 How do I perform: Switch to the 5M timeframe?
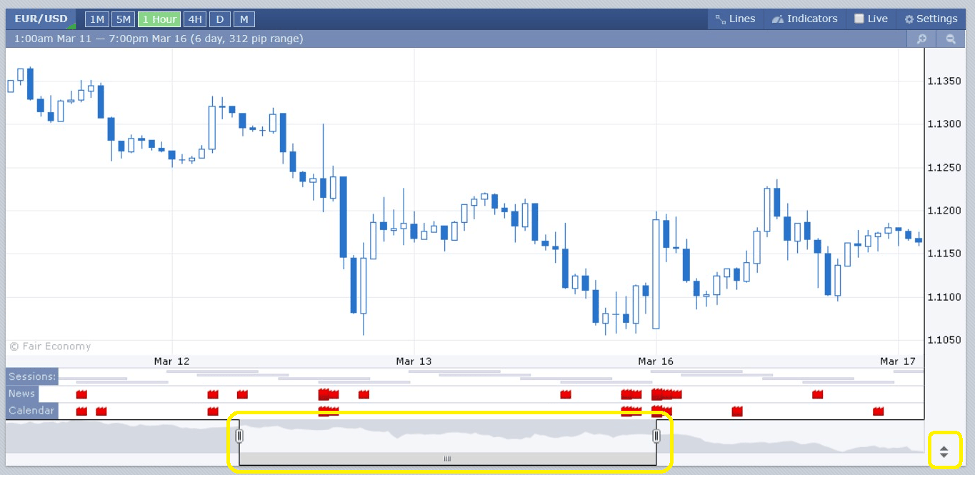point(123,19)
